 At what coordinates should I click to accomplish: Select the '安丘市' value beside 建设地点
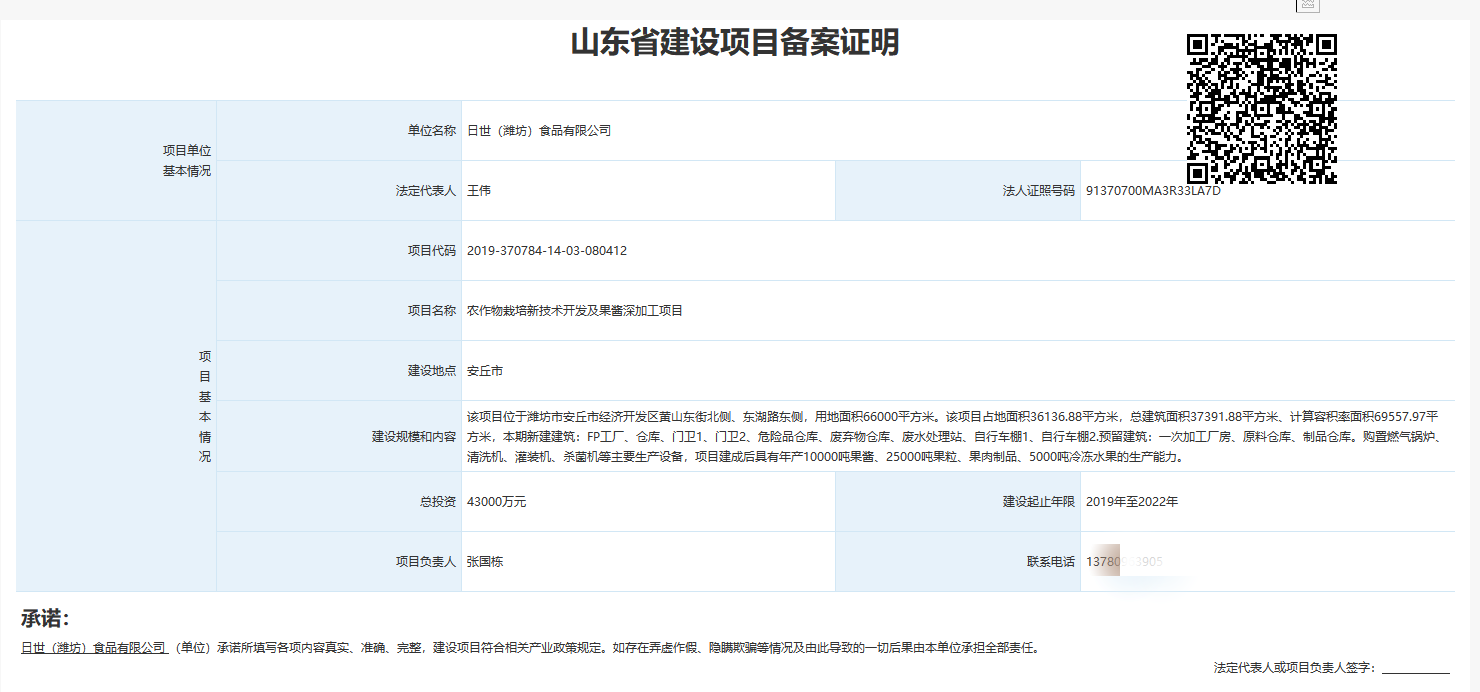[x=485, y=370]
